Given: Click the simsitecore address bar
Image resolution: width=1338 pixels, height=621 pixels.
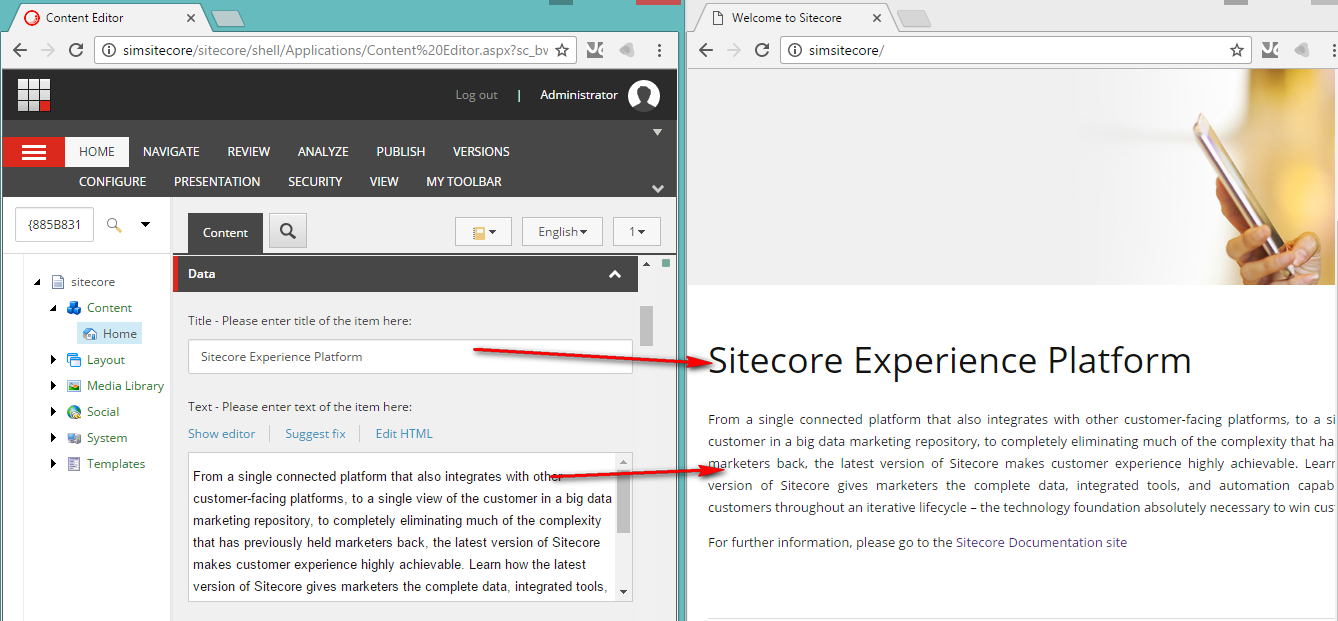Looking at the screenshot, I should 1015,50.
